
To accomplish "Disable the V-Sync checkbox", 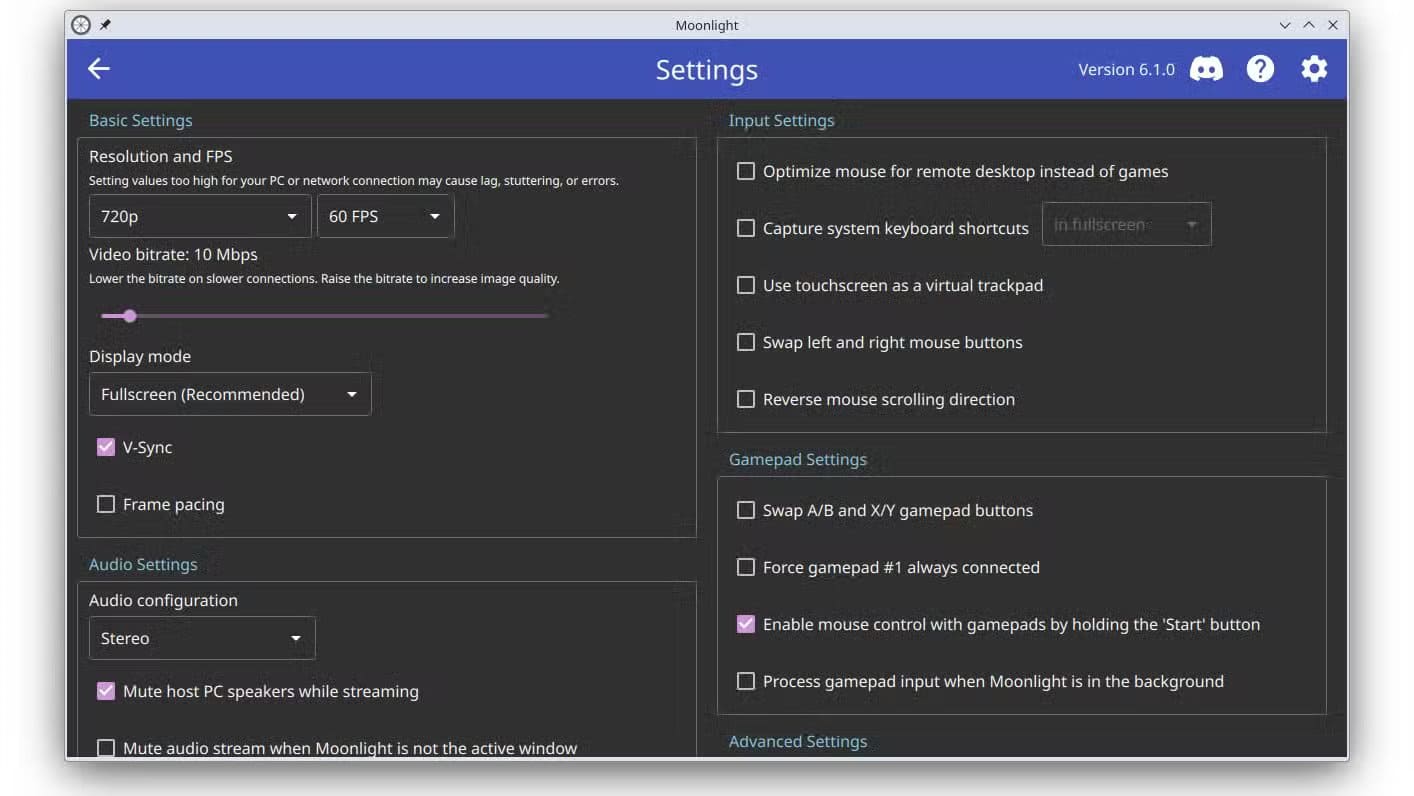I will (x=105, y=447).
